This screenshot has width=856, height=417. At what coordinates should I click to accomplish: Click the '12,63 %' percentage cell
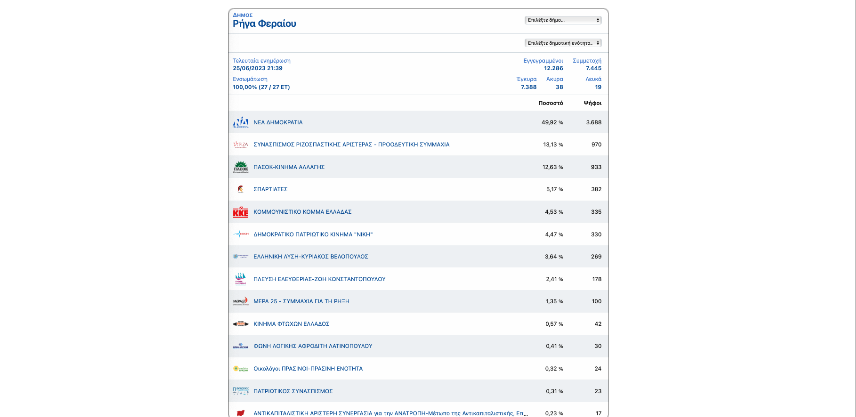point(552,167)
